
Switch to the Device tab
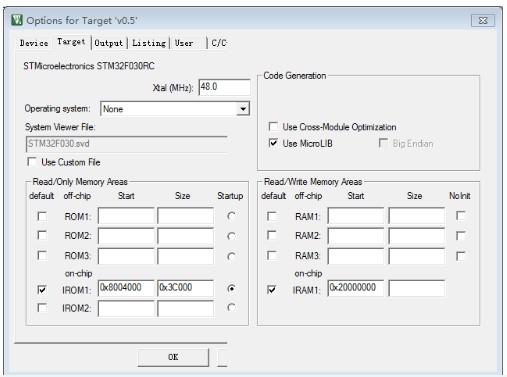(x=34, y=43)
